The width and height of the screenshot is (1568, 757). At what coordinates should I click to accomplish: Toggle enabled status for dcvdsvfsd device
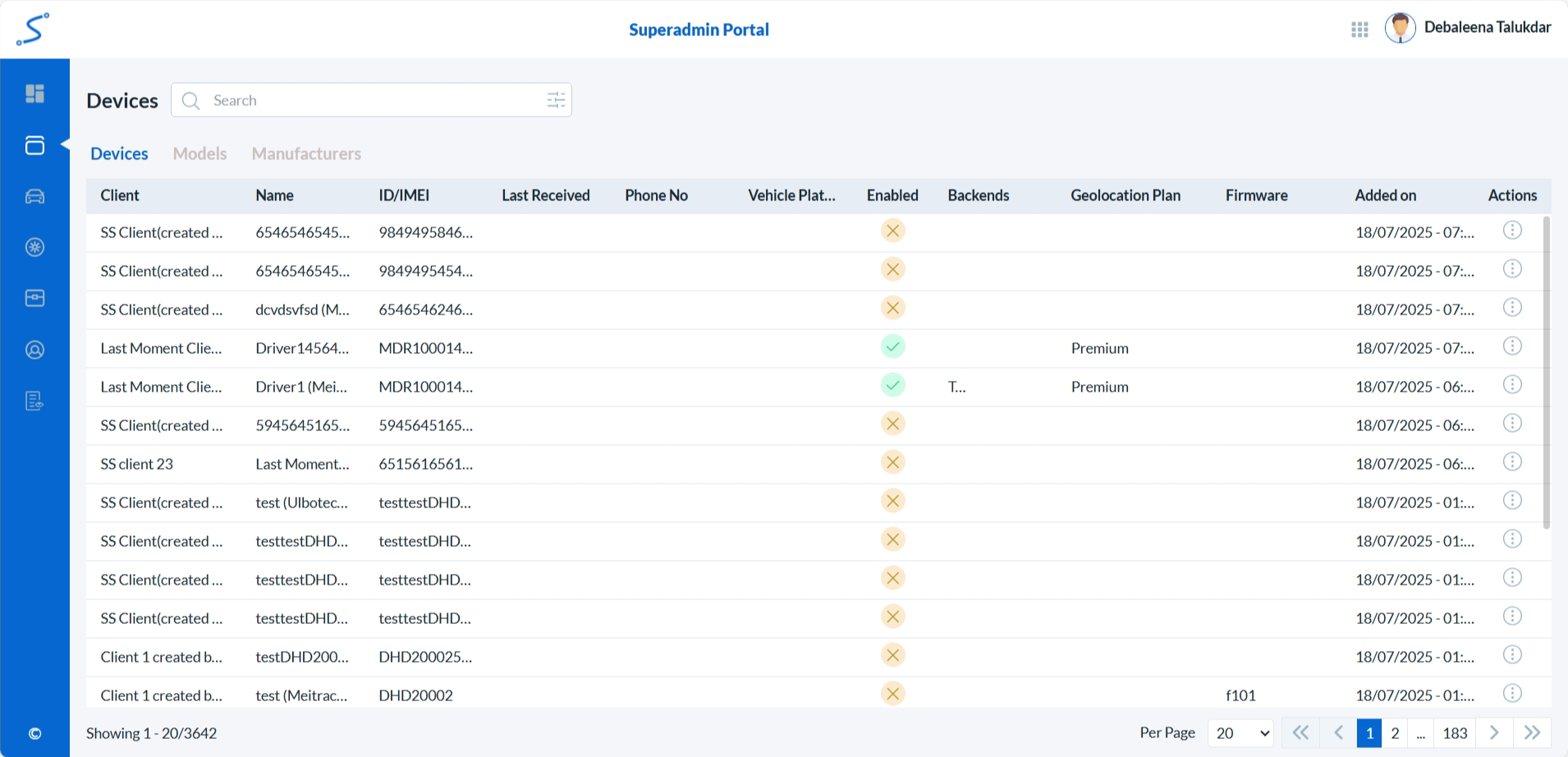892,308
